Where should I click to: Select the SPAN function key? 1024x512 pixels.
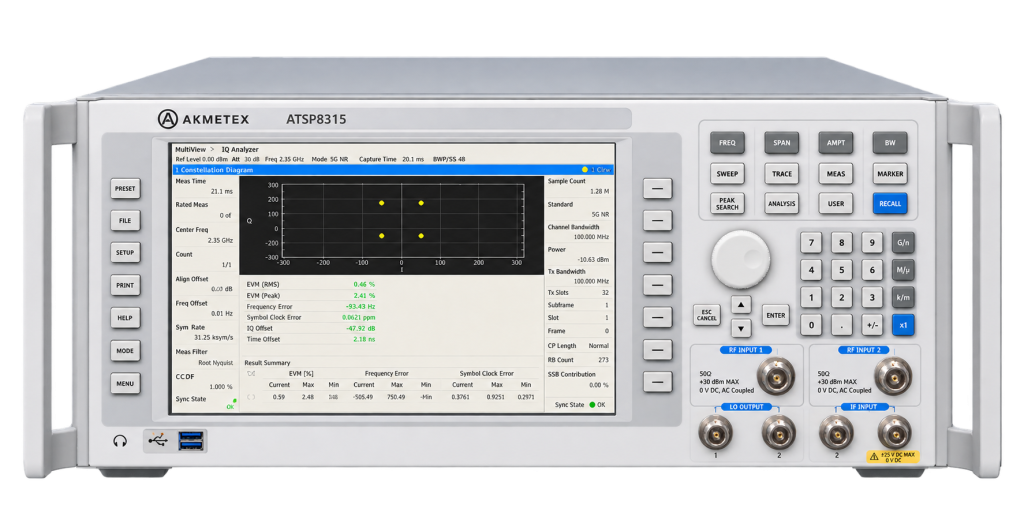782,142
